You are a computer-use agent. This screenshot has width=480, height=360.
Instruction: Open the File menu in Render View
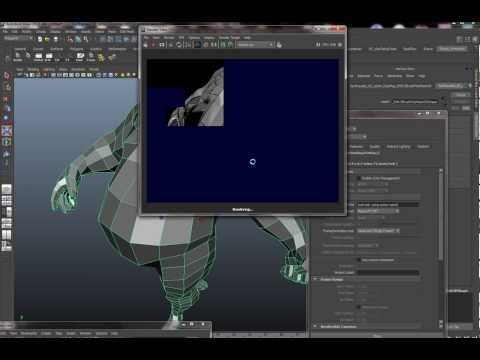pos(146,37)
